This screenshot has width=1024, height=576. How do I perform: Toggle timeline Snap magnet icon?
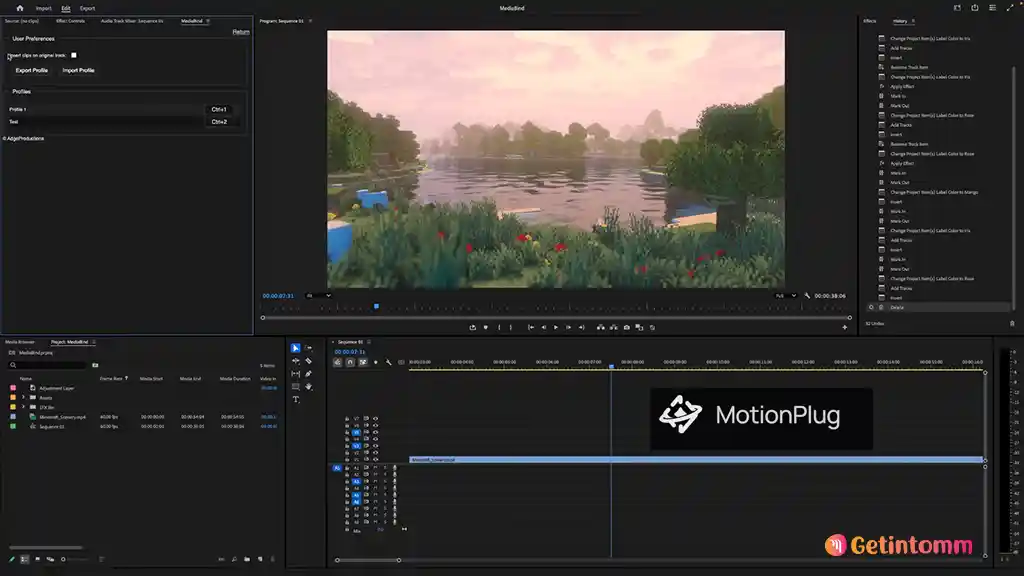click(x=350, y=362)
